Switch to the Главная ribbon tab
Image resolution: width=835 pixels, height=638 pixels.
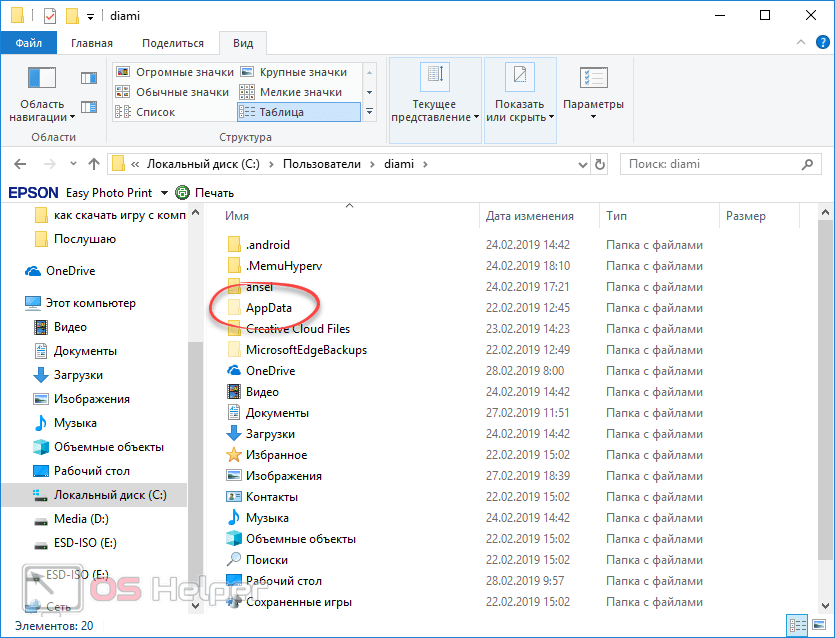pos(92,43)
